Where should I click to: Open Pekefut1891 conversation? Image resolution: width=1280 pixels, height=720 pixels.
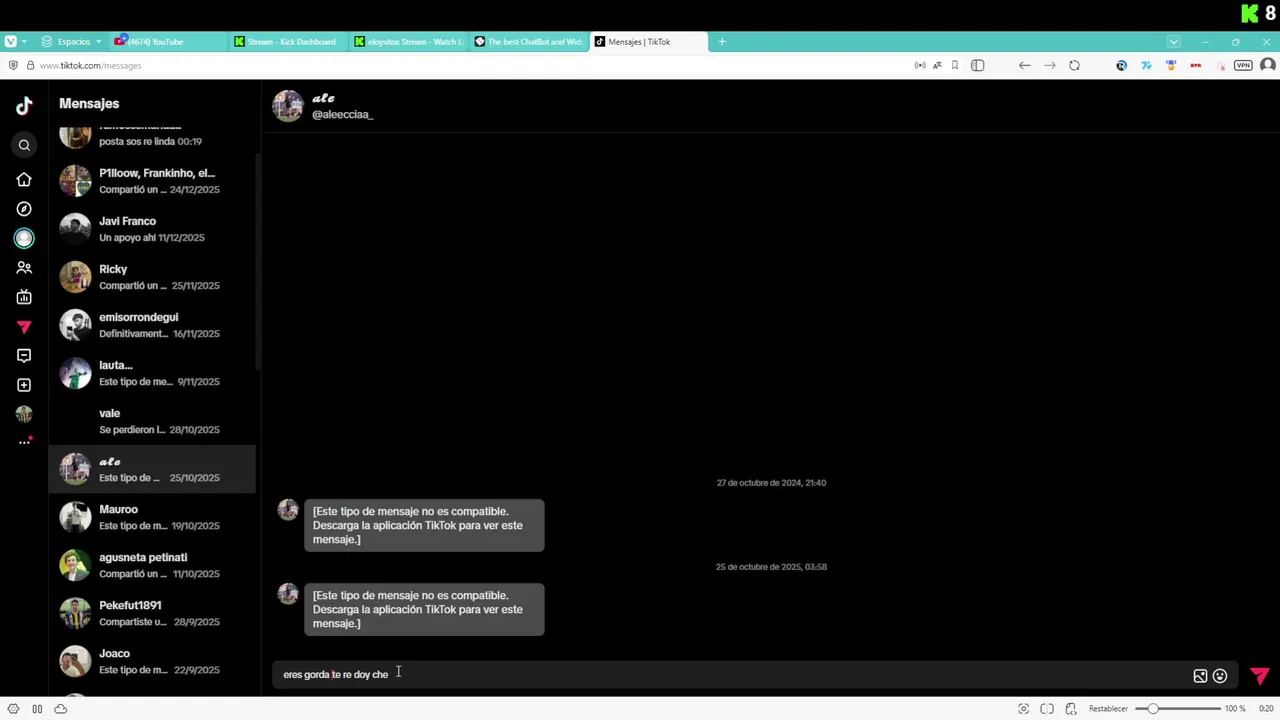[x=152, y=613]
